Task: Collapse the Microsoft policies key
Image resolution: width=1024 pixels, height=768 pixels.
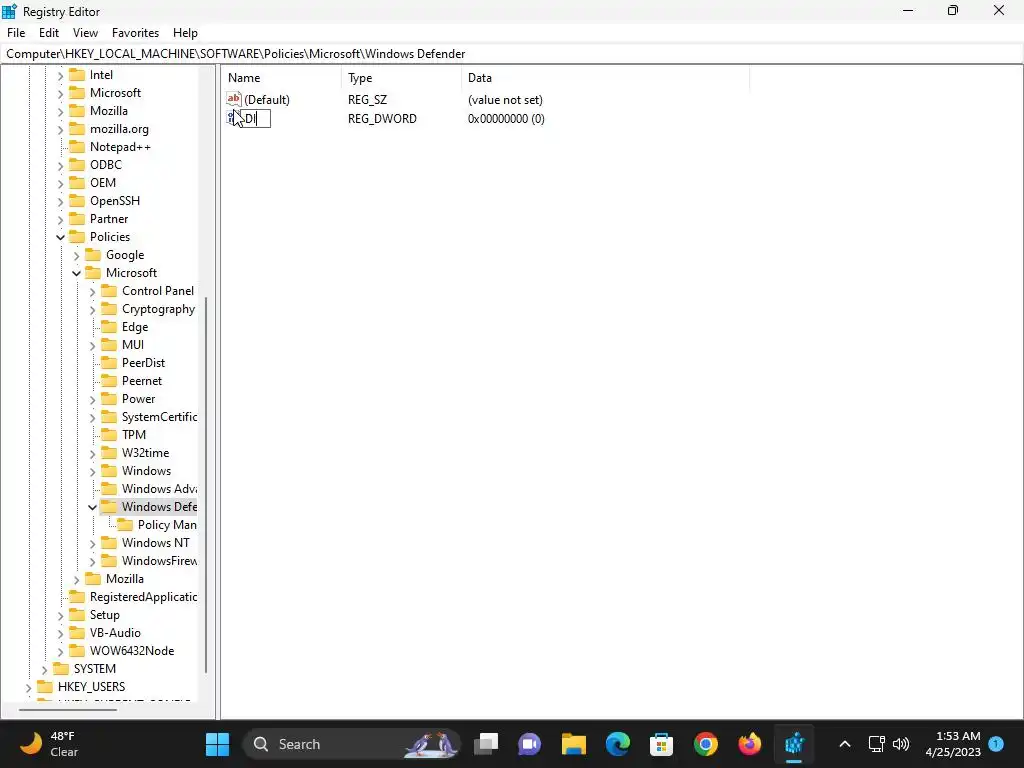Action: tap(76, 273)
